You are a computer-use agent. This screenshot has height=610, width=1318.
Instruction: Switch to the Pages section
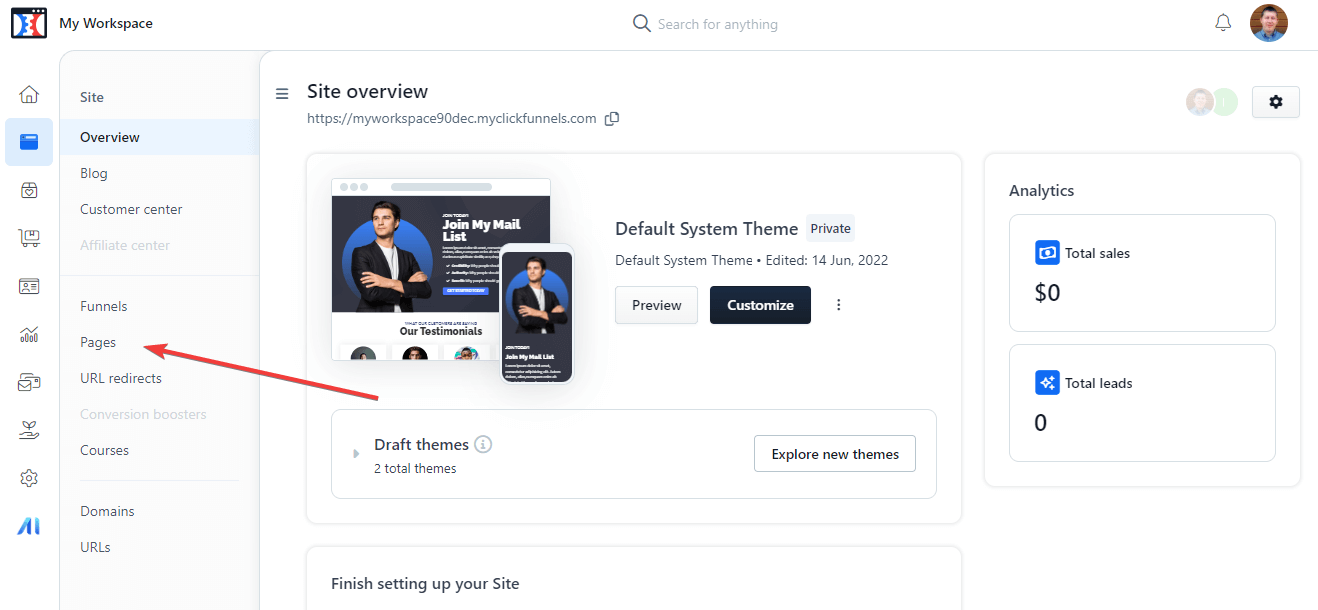[x=97, y=342]
